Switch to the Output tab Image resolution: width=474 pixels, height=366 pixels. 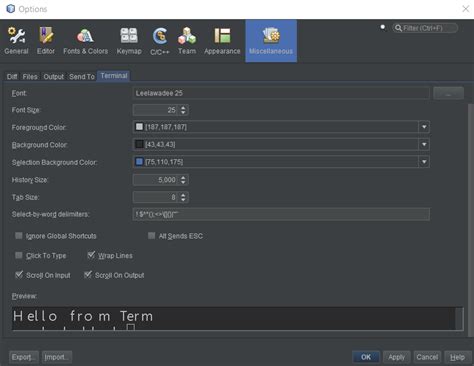[x=53, y=77]
